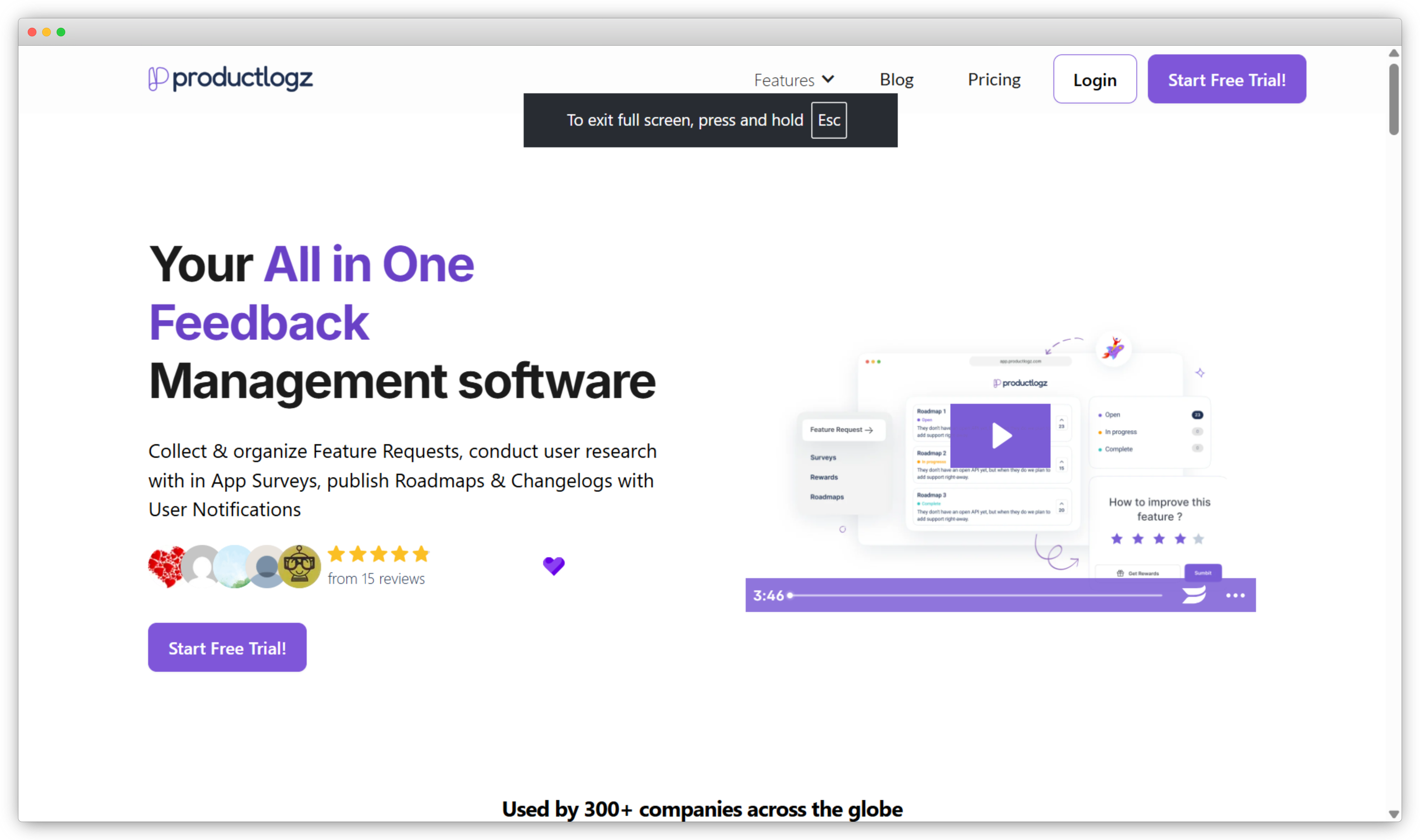1420x840 pixels.
Task: Click the macOS green maximize button
Action: (x=61, y=32)
